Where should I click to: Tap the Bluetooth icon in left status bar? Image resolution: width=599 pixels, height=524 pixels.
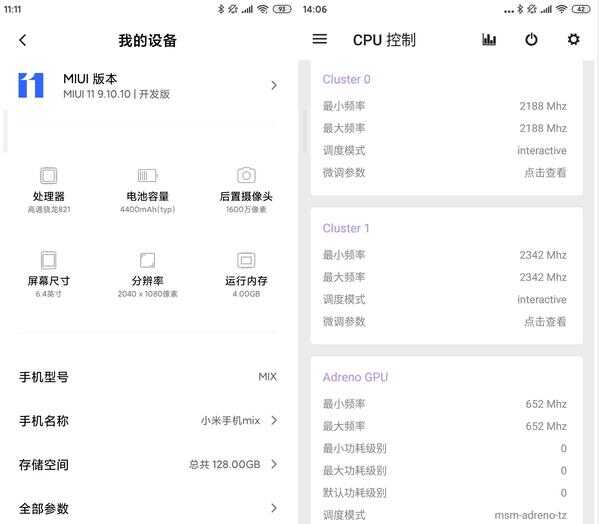tap(221, 9)
